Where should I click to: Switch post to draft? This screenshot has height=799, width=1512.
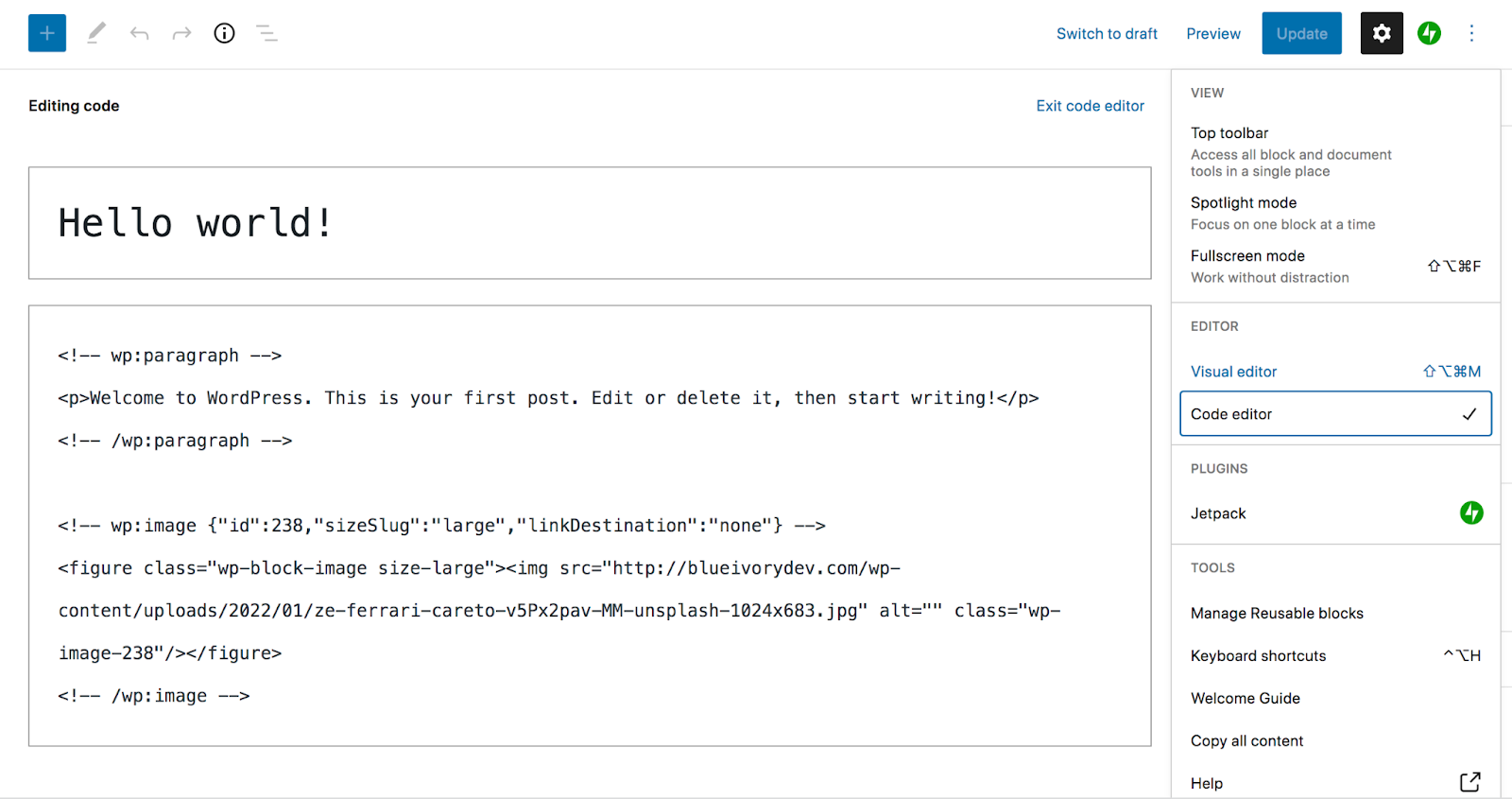point(1107,34)
